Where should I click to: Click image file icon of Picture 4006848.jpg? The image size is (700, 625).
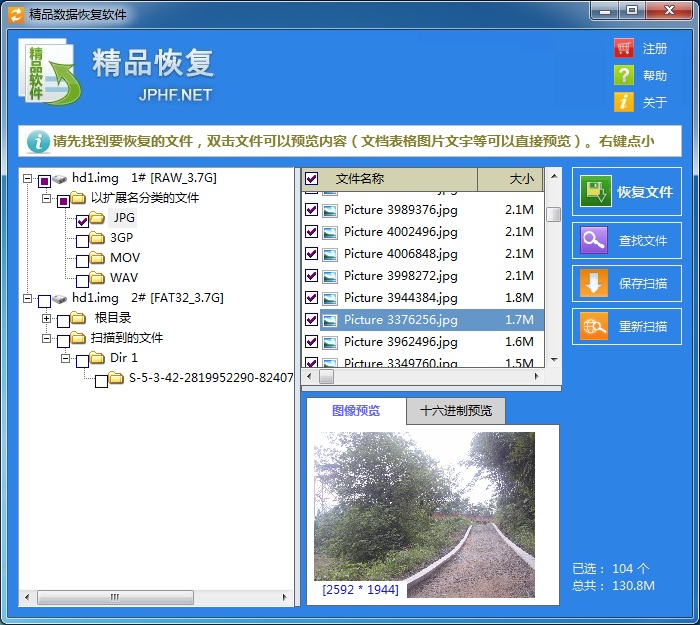(x=330, y=254)
